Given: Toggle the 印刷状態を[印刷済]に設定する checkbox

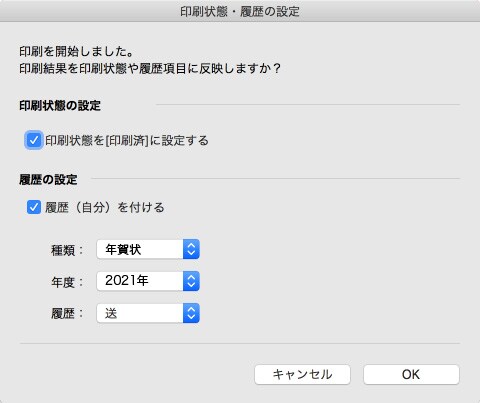Looking at the screenshot, I should coord(34,140).
